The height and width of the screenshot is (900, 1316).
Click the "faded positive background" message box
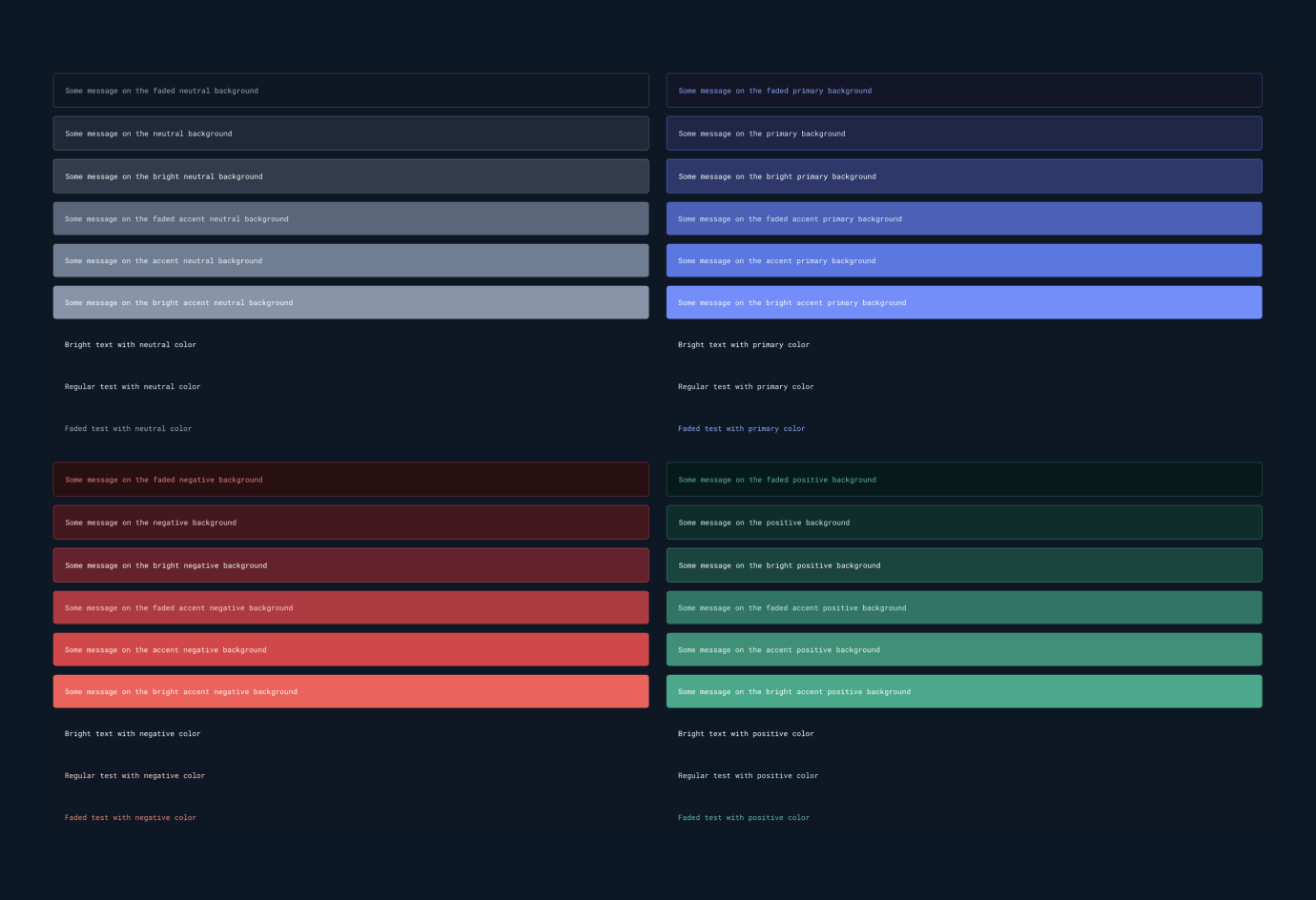tap(964, 480)
